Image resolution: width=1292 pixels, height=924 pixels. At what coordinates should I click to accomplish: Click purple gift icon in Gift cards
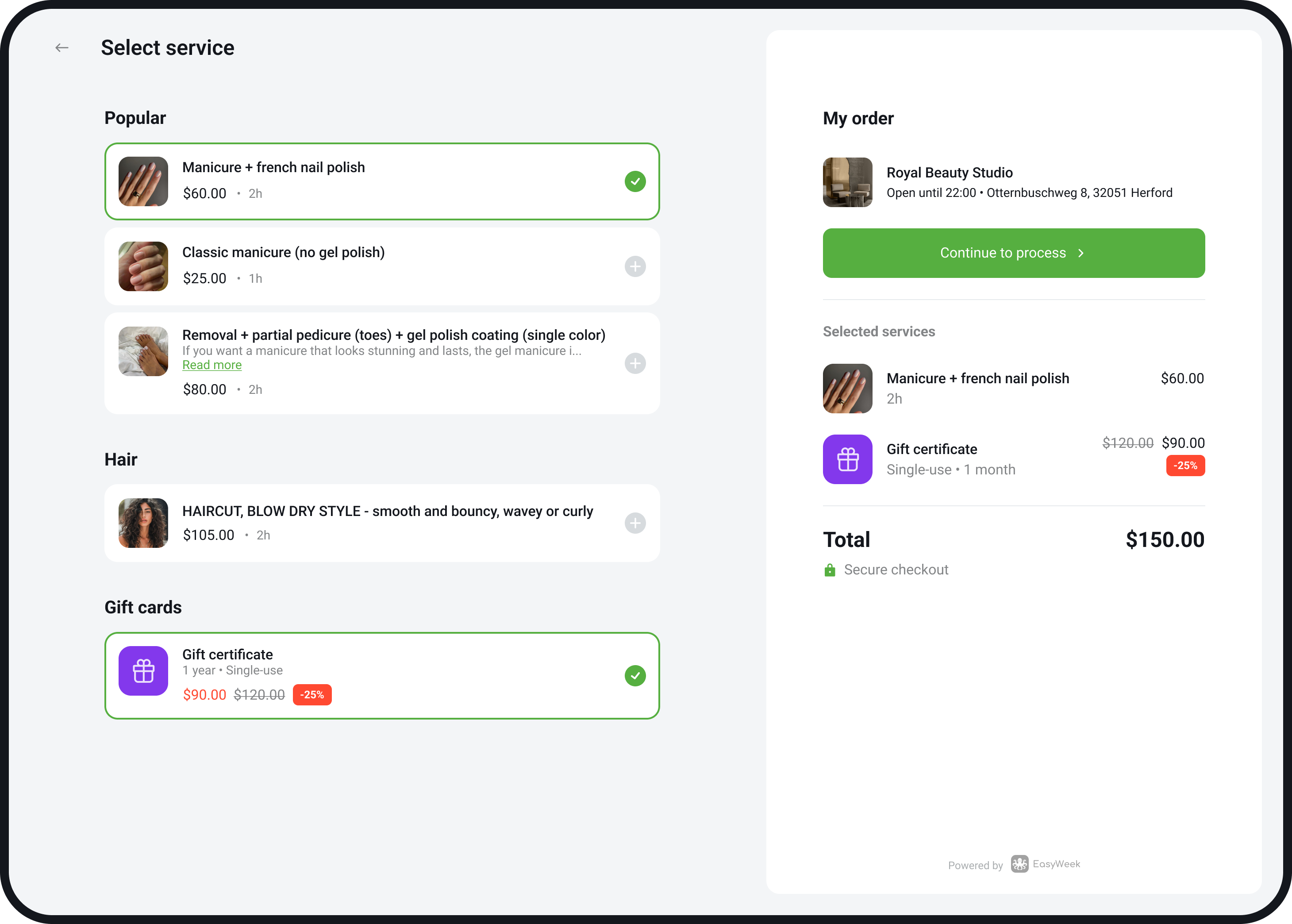coord(143,671)
